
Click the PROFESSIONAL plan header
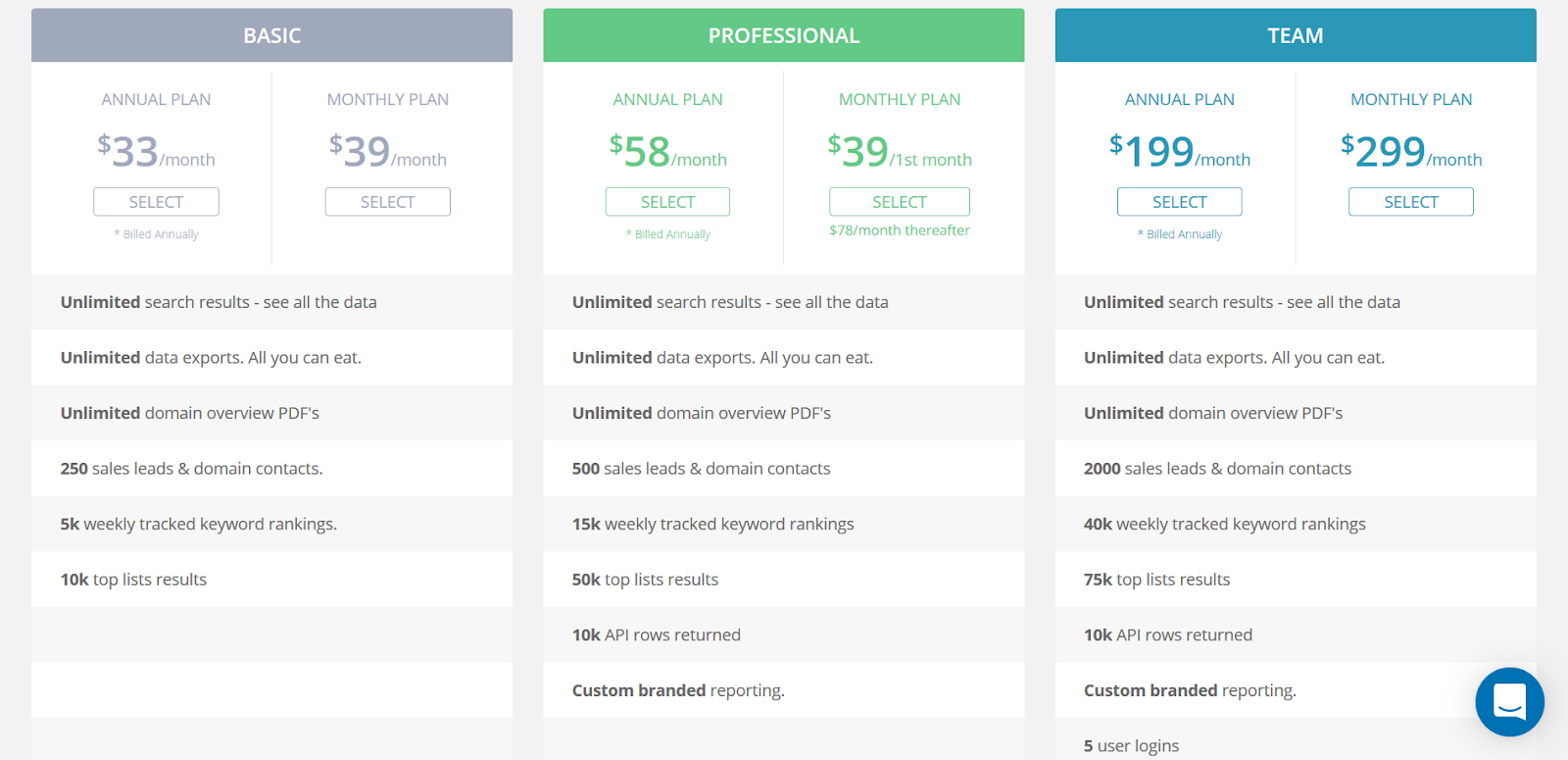pos(784,35)
